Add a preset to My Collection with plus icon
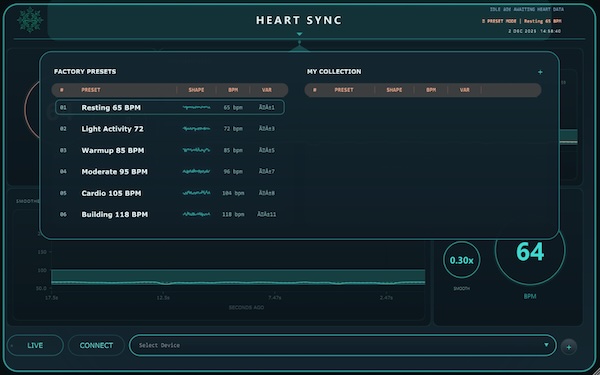 [x=540, y=72]
